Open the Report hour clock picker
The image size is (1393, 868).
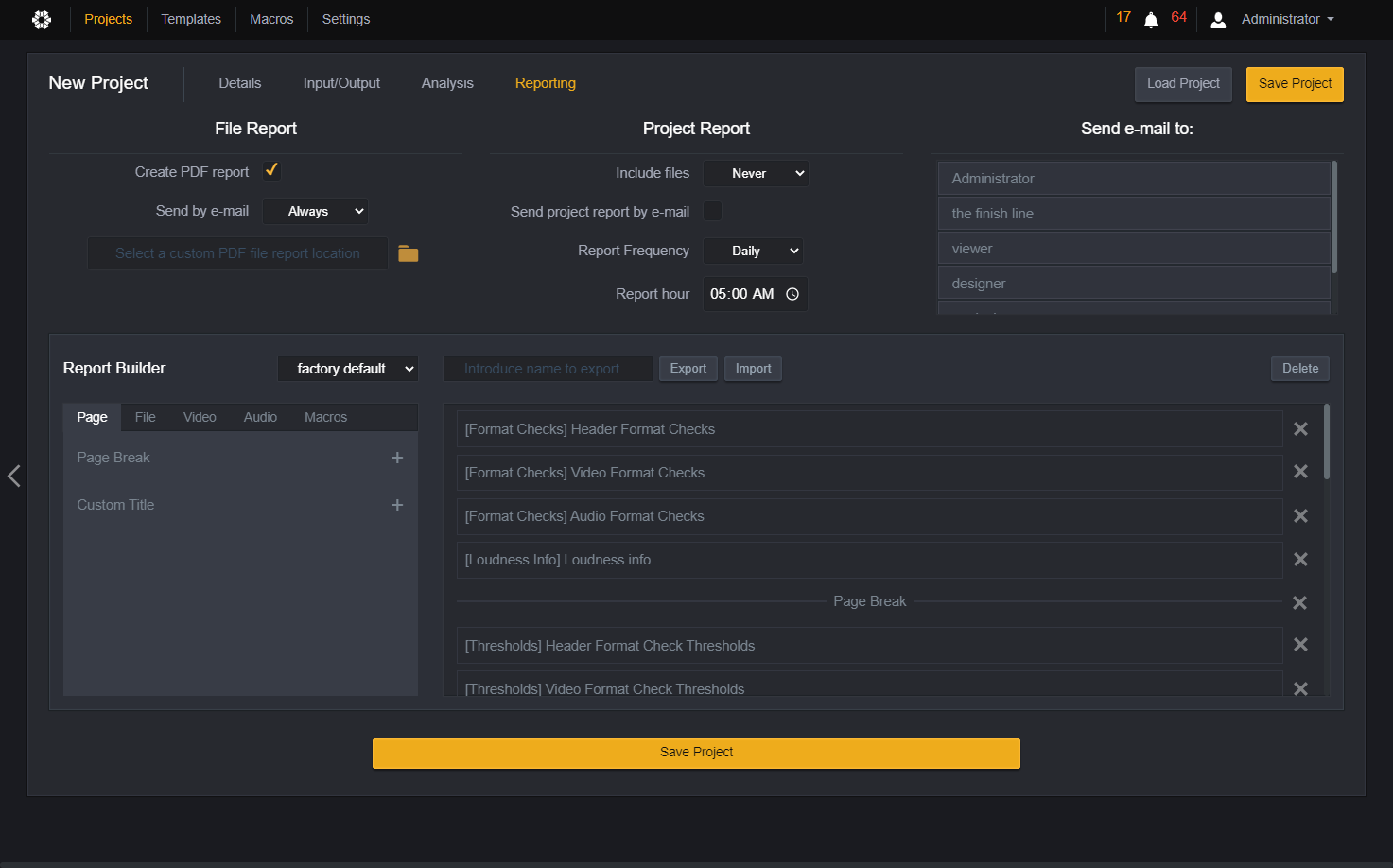pos(792,294)
